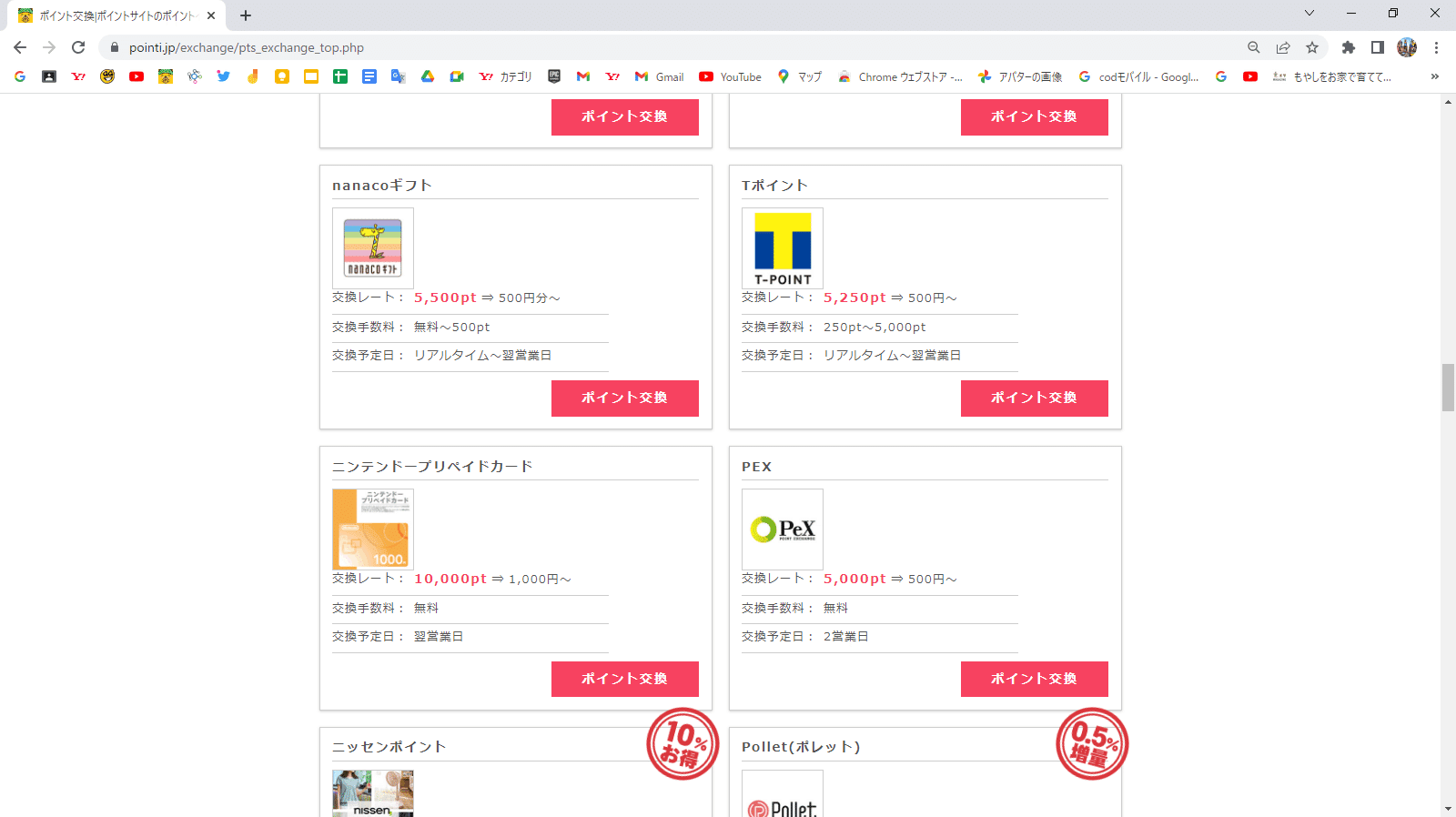
Task: Open the マップ bookmark
Action: tap(799, 76)
